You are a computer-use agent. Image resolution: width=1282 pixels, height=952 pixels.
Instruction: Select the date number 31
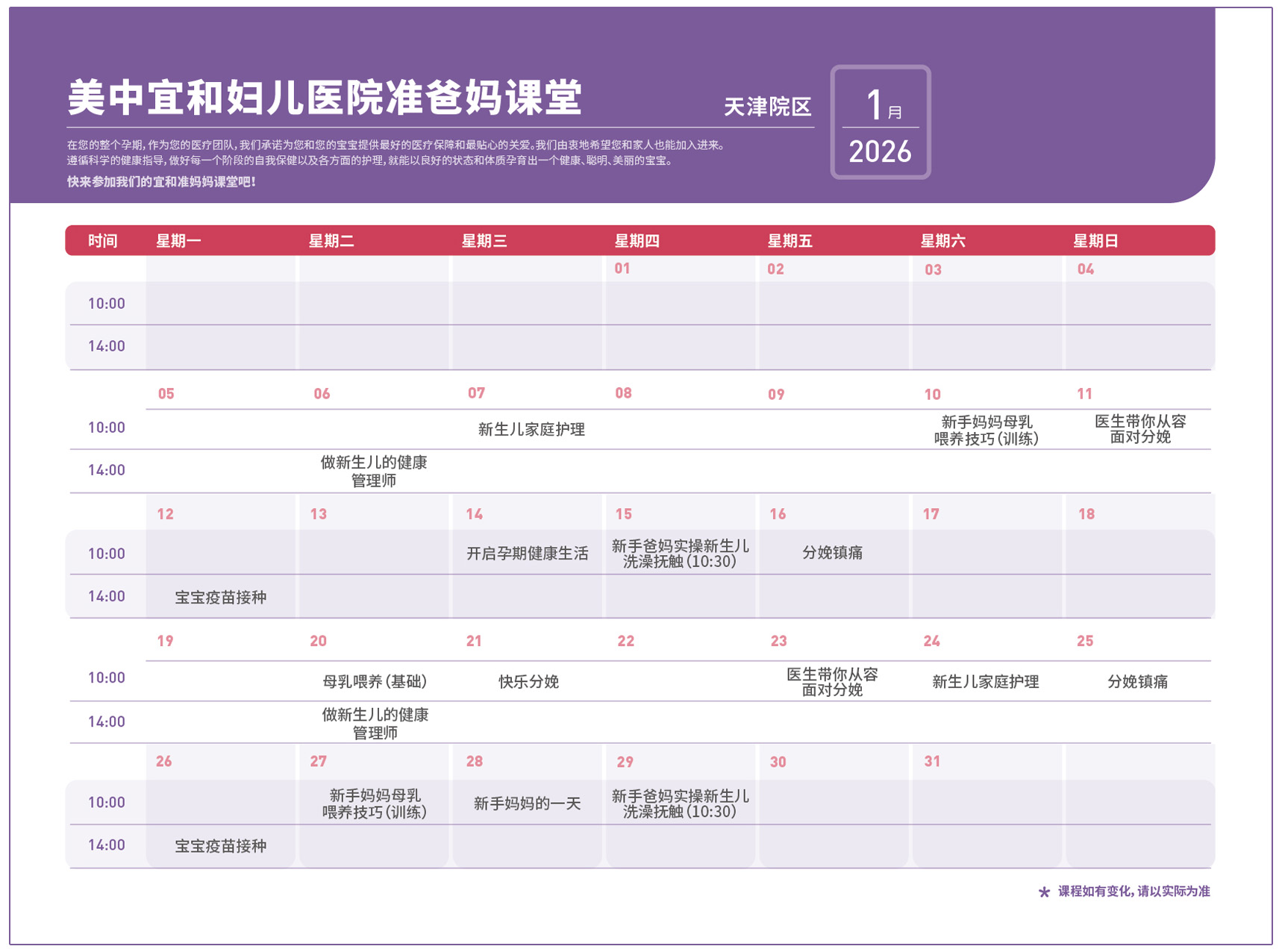point(932,762)
